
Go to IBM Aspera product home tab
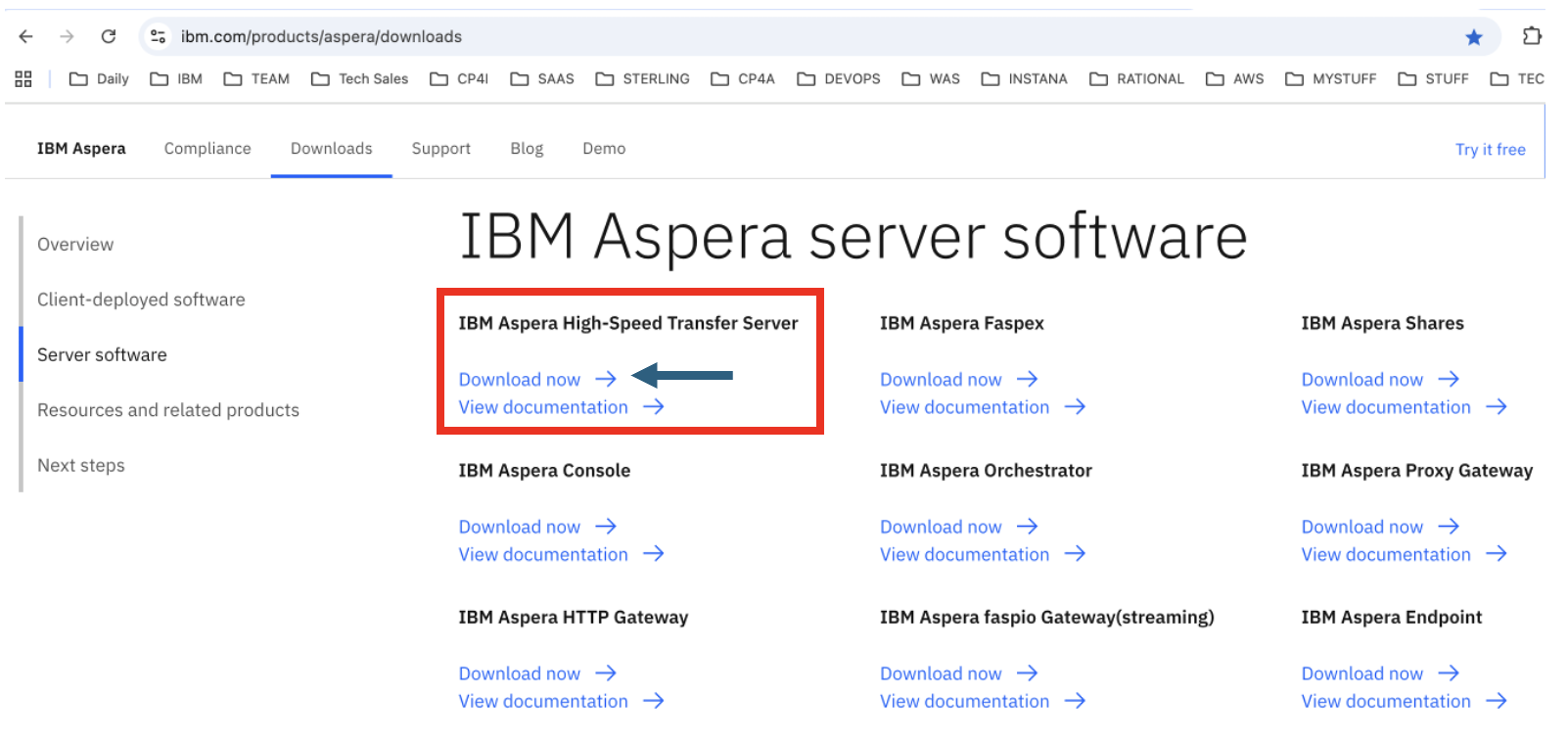[x=81, y=149]
